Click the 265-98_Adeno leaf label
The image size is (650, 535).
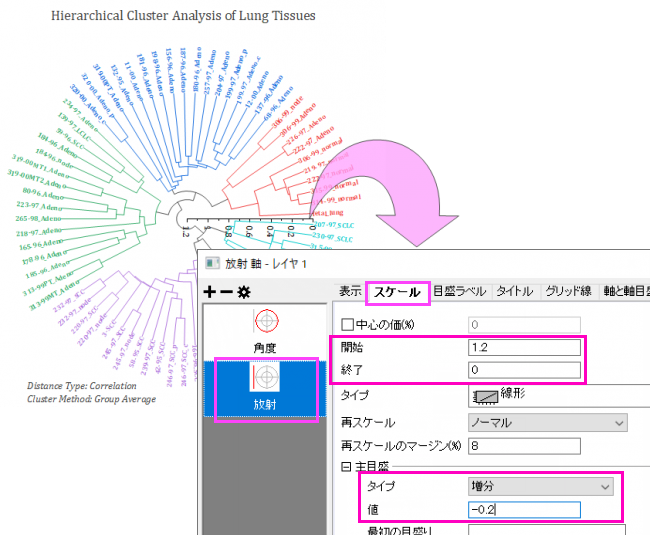[38, 218]
